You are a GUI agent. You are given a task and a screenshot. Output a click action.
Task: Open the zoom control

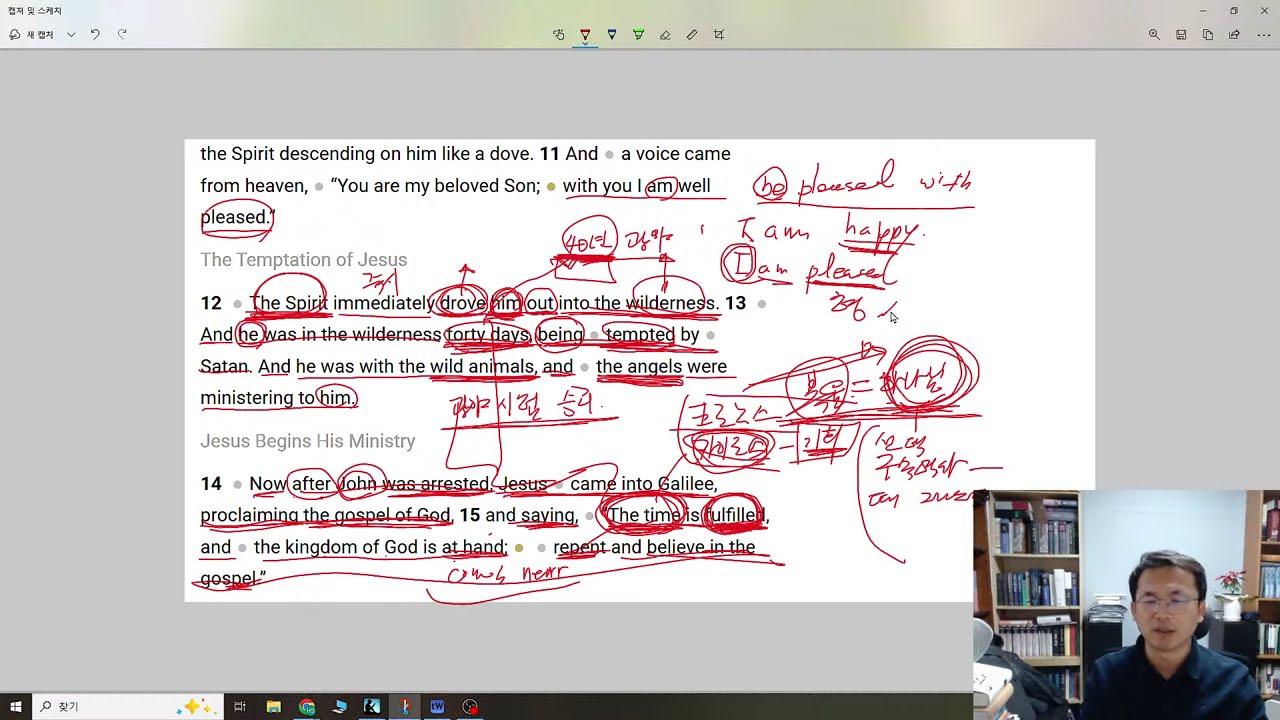[x=1154, y=34]
